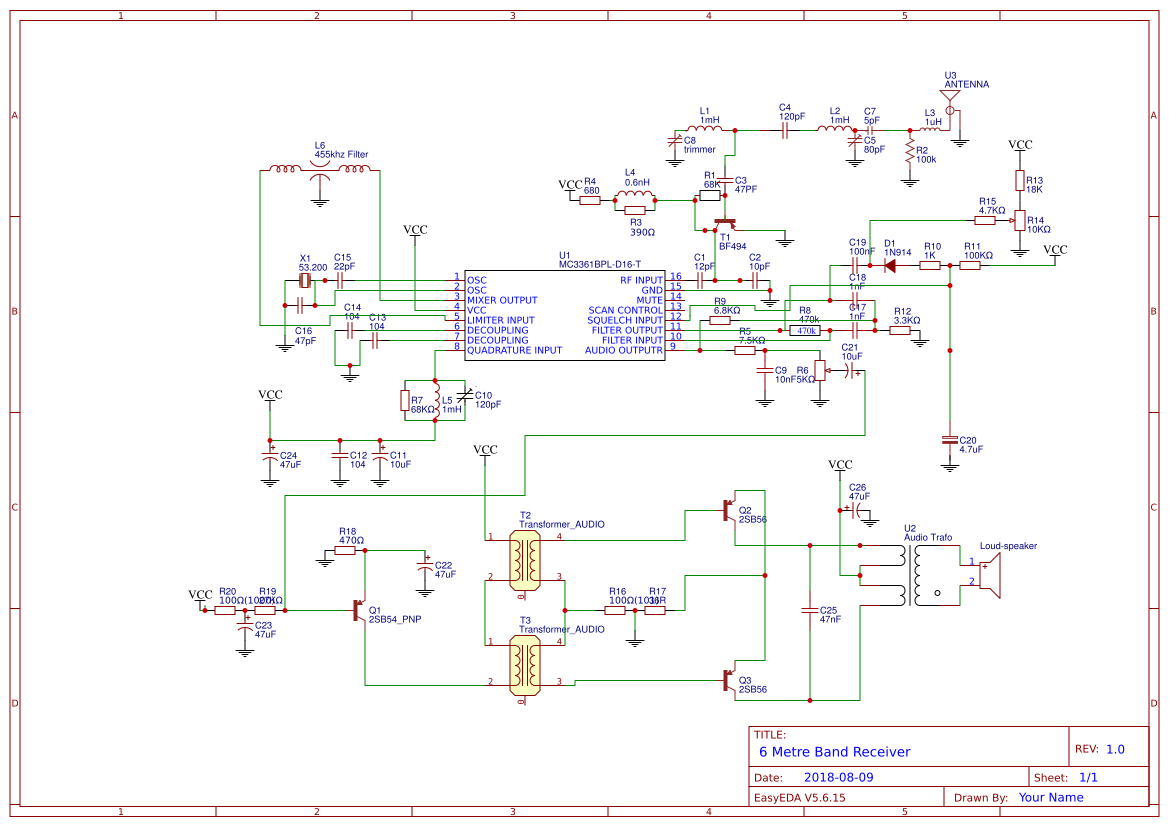The image size is (1169, 827).
Task: Click the C21 10uF capacitor
Action: coord(851,371)
